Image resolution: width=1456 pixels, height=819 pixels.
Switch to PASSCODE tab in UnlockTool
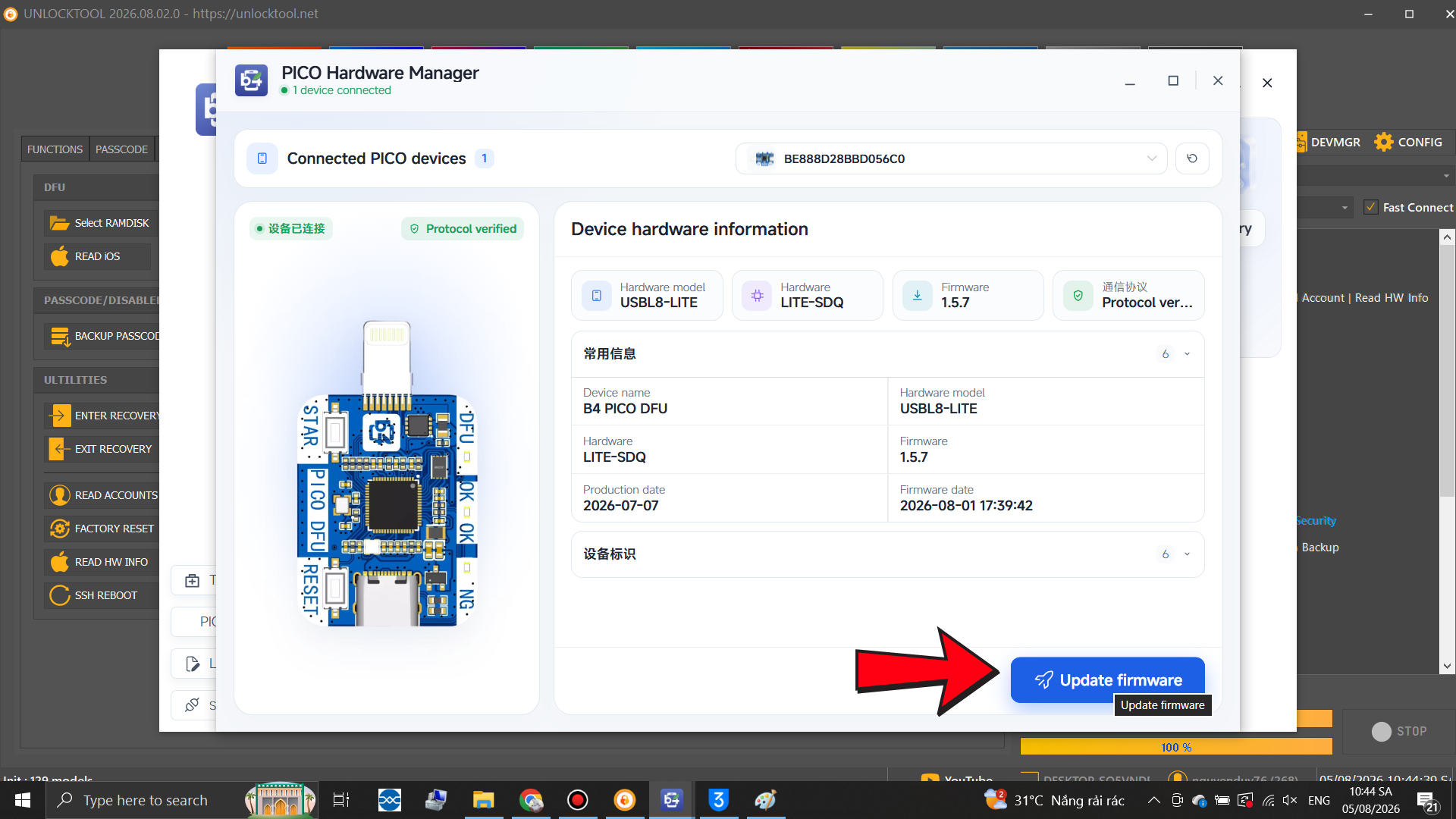[121, 149]
